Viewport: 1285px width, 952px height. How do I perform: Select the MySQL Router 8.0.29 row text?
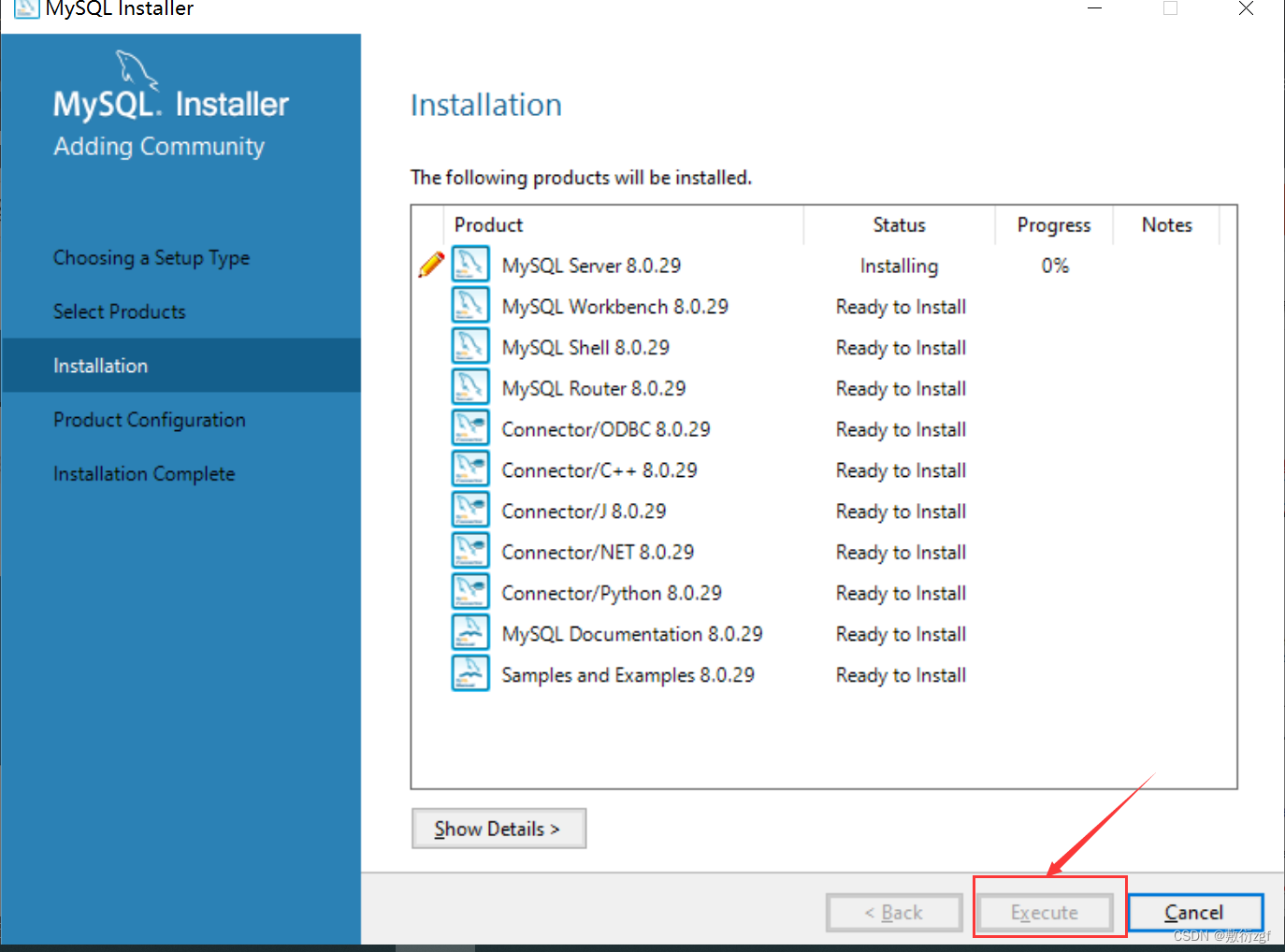click(x=594, y=388)
